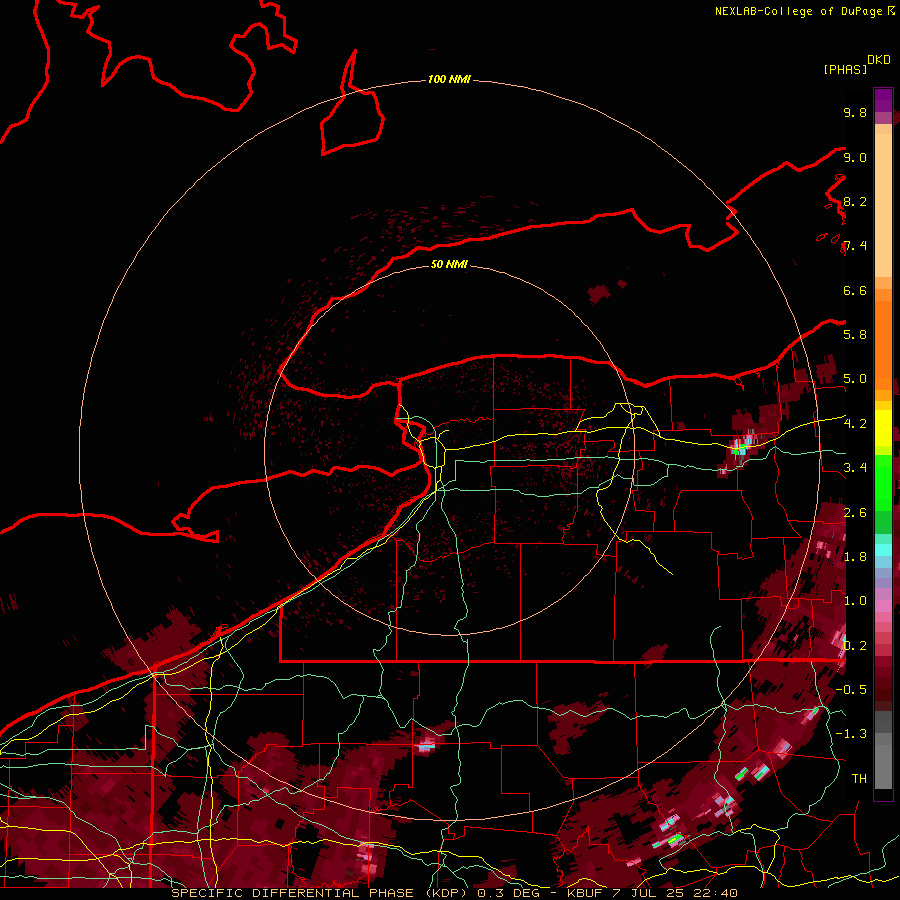Click the 2.6 value on the color scale
900x900 pixels.
[855, 512]
